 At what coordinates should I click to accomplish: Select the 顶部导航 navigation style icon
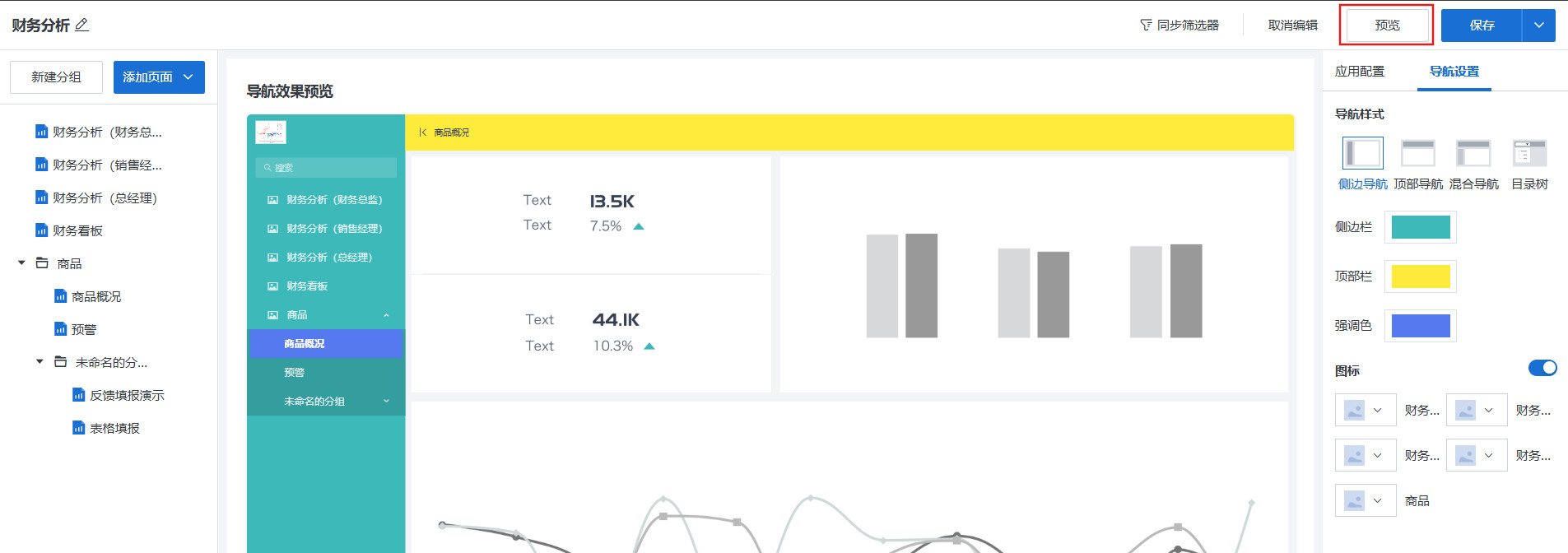tap(1417, 154)
